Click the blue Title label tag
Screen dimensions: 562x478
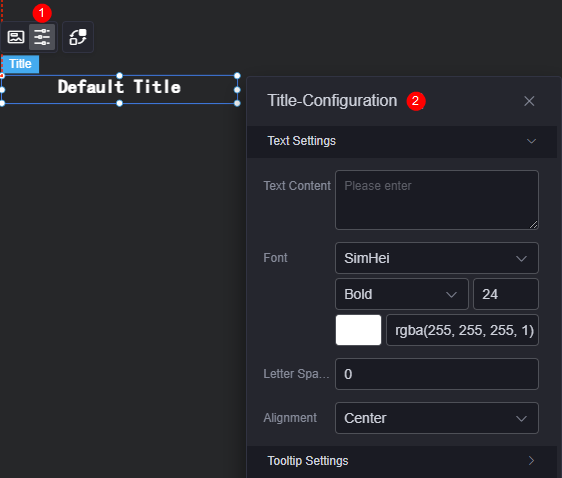click(20, 64)
